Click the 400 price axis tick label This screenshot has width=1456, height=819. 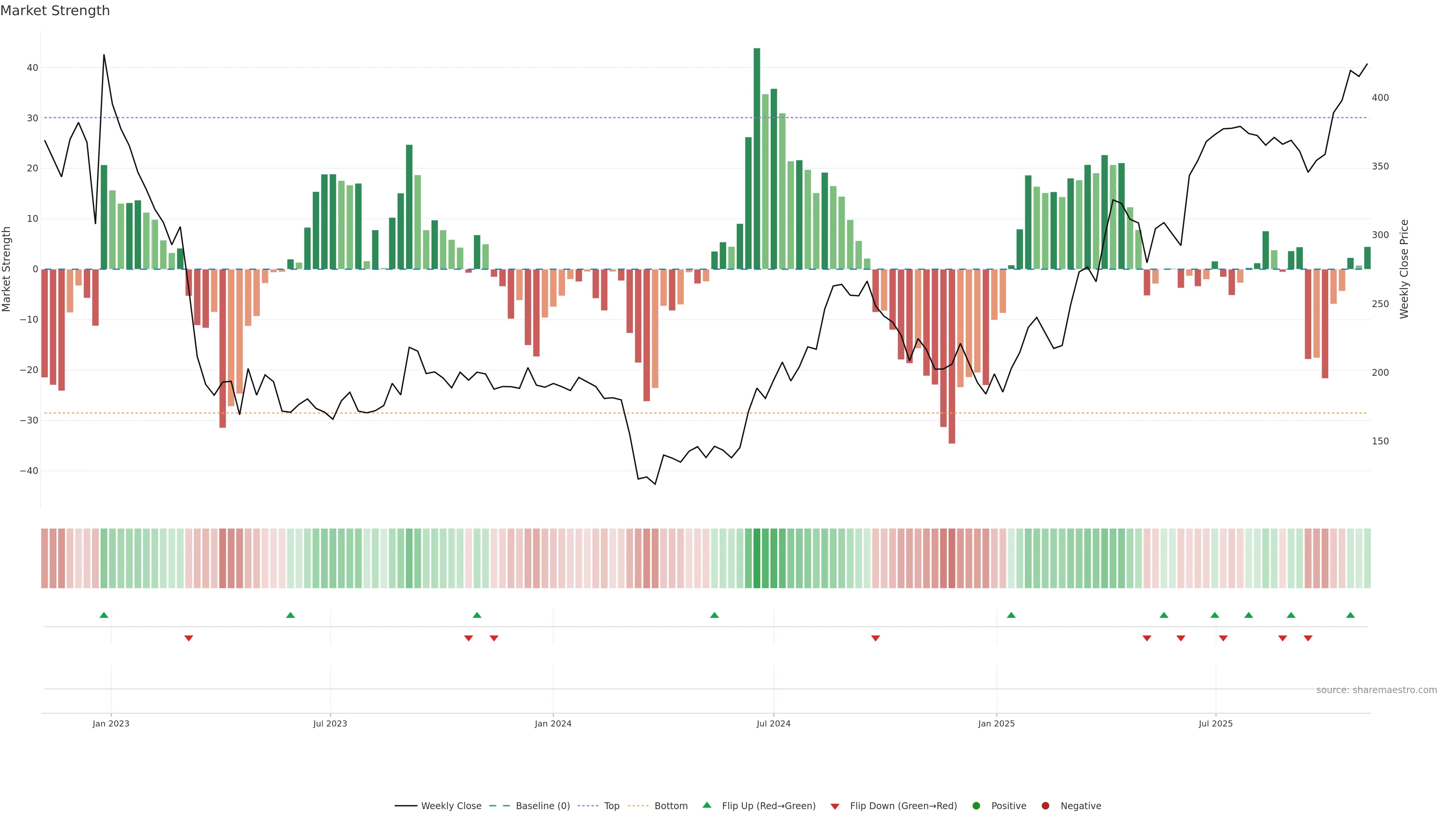tap(1380, 98)
